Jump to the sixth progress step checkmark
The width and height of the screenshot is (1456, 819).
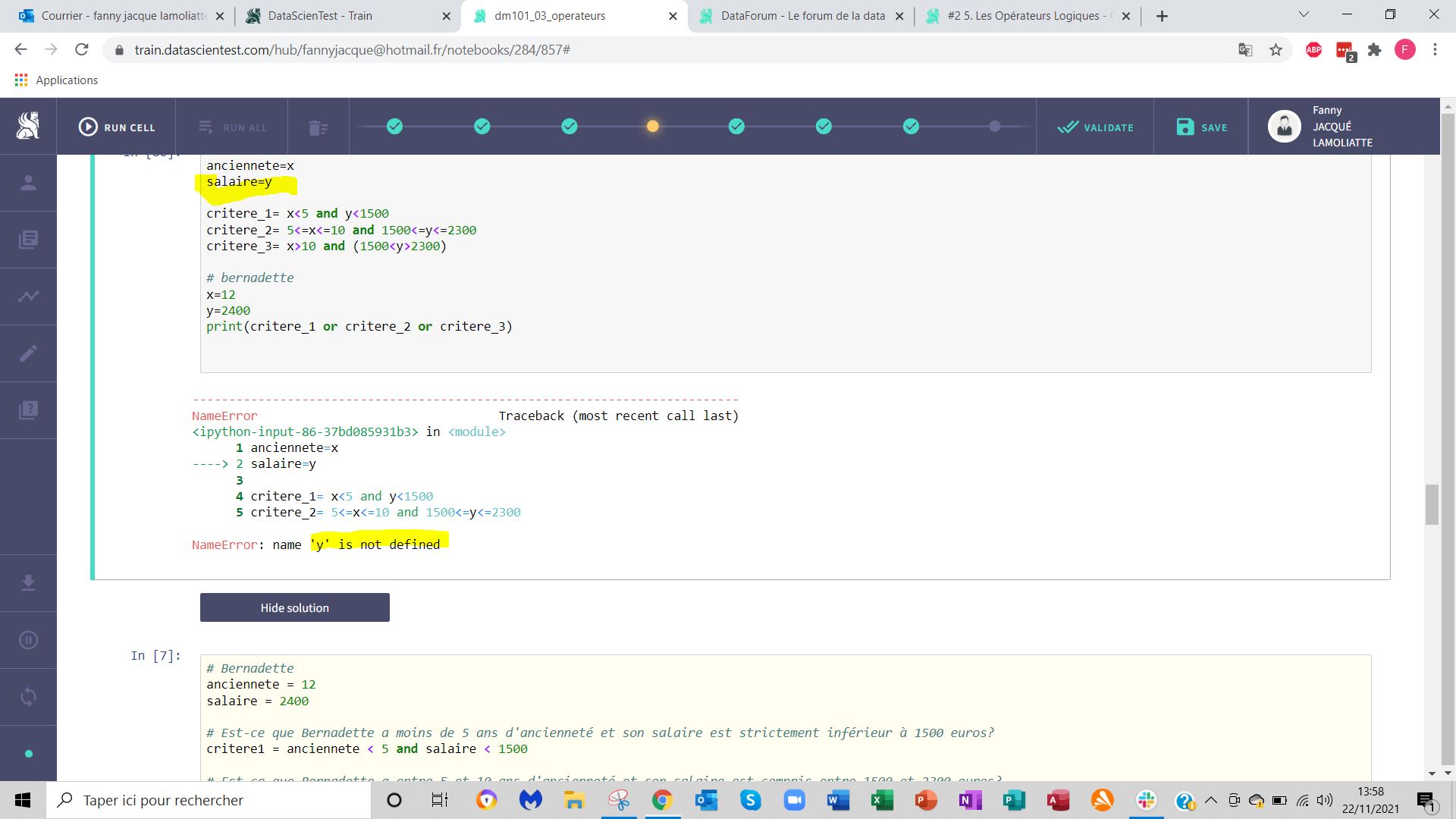(824, 127)
